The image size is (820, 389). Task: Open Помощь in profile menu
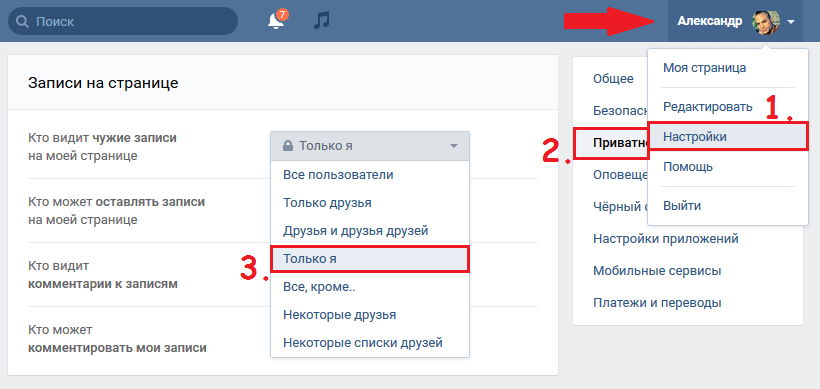688,167
